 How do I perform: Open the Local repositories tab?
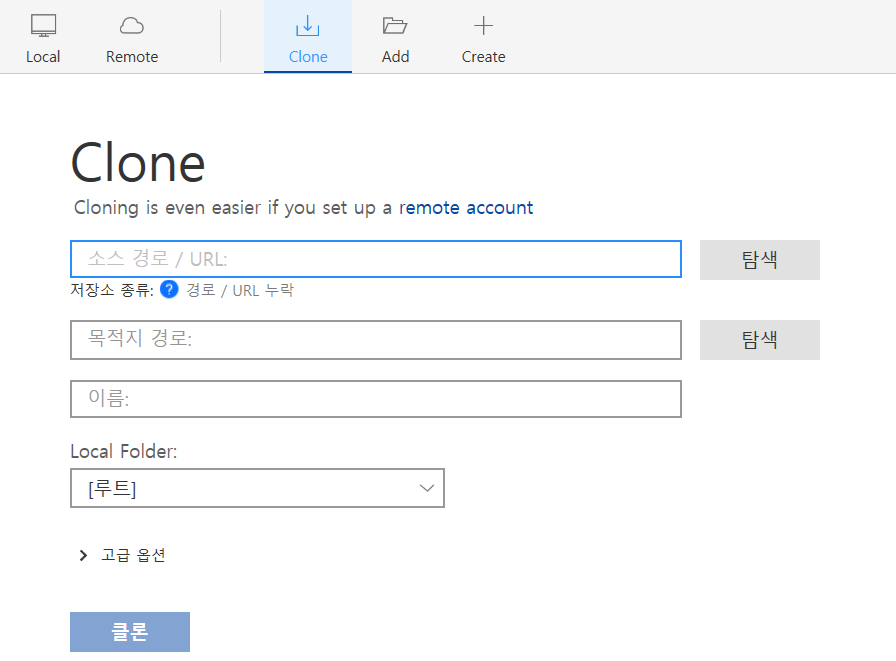click(x=43, y=38)
